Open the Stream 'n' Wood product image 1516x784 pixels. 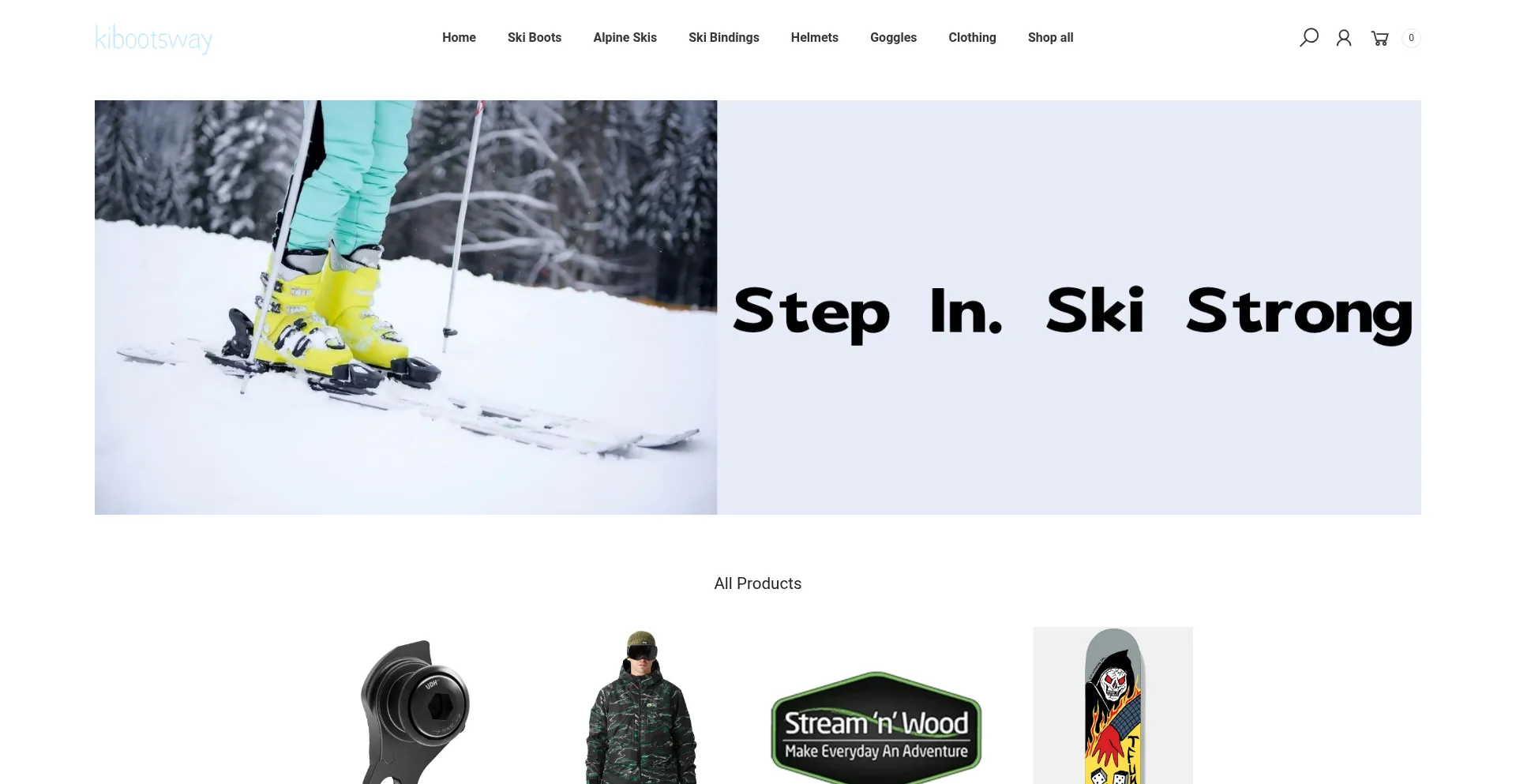[876, 726]
